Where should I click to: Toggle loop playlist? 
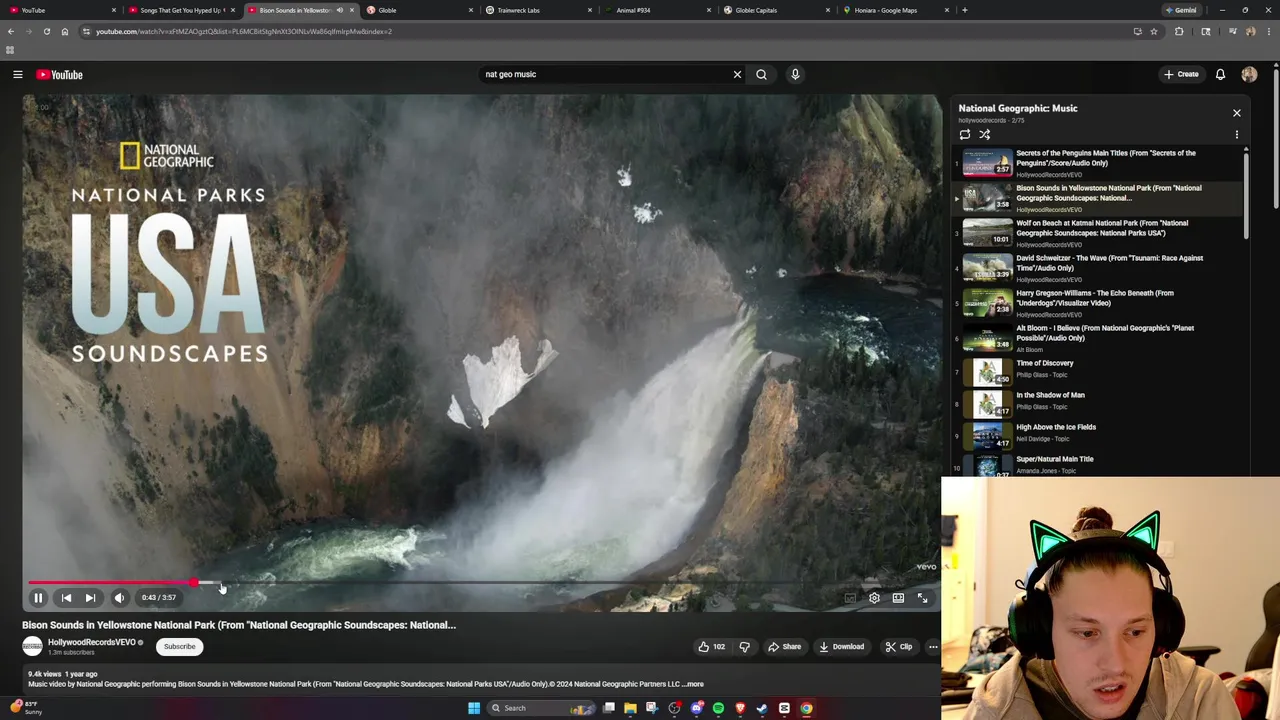point(965,135)
